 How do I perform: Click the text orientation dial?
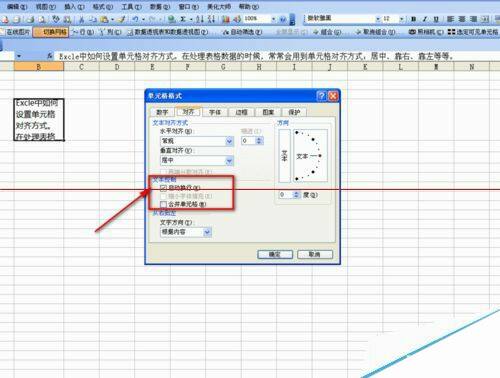pyautogui.click(x=310, y=156)
